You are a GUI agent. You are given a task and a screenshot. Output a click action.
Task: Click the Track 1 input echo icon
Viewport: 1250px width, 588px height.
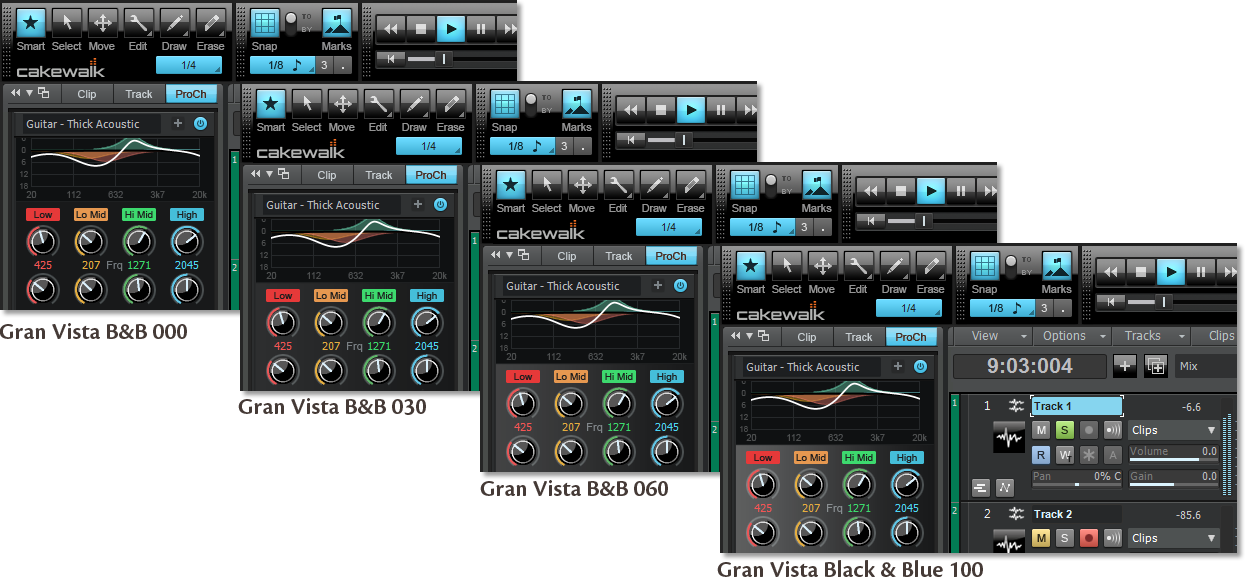pos(1113,430)
